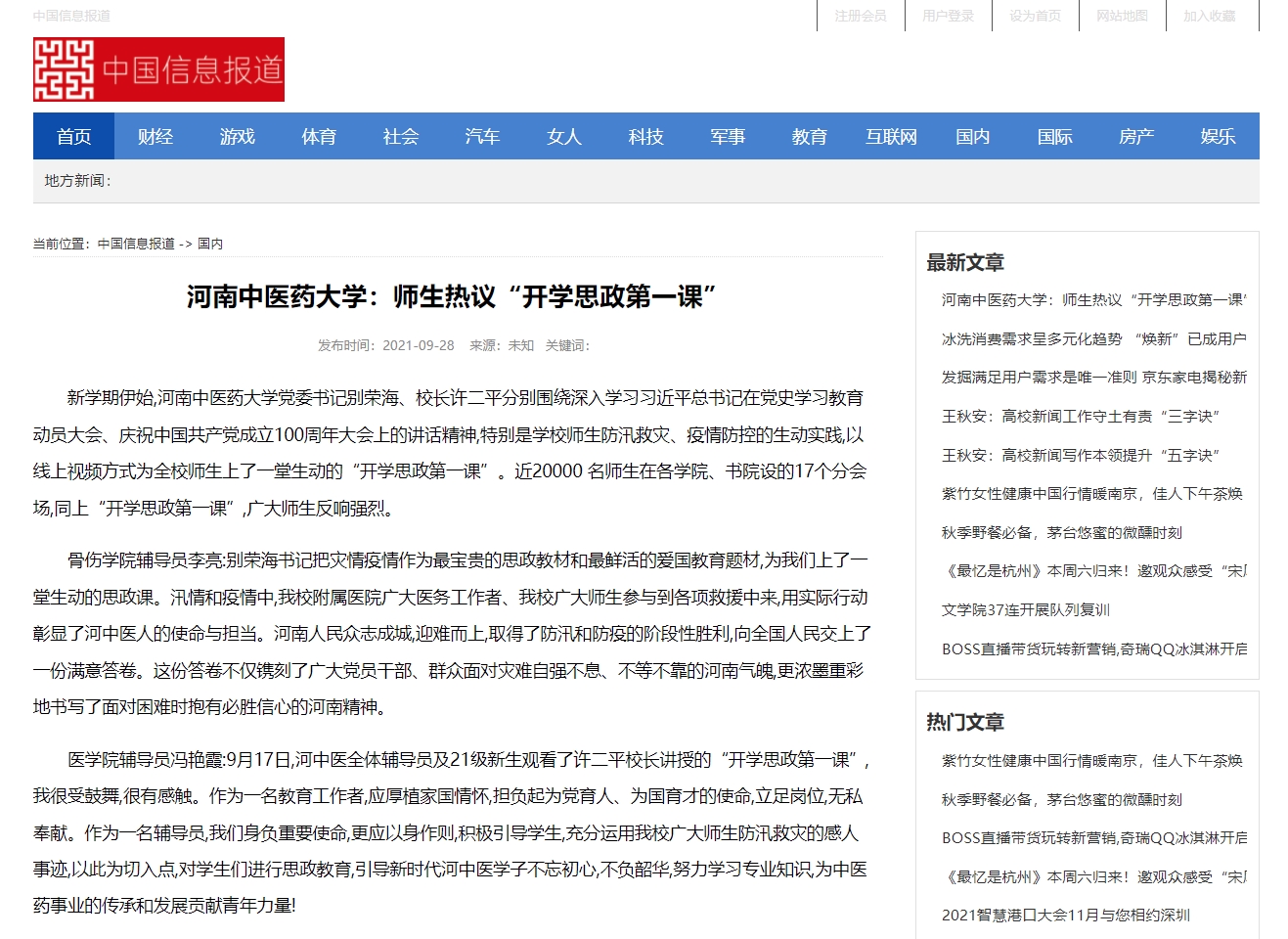This screenshot has height=939, width=1288.
Task: Open 2021智慧港口大会 article in 热门文章
Action: [1065, 915]
